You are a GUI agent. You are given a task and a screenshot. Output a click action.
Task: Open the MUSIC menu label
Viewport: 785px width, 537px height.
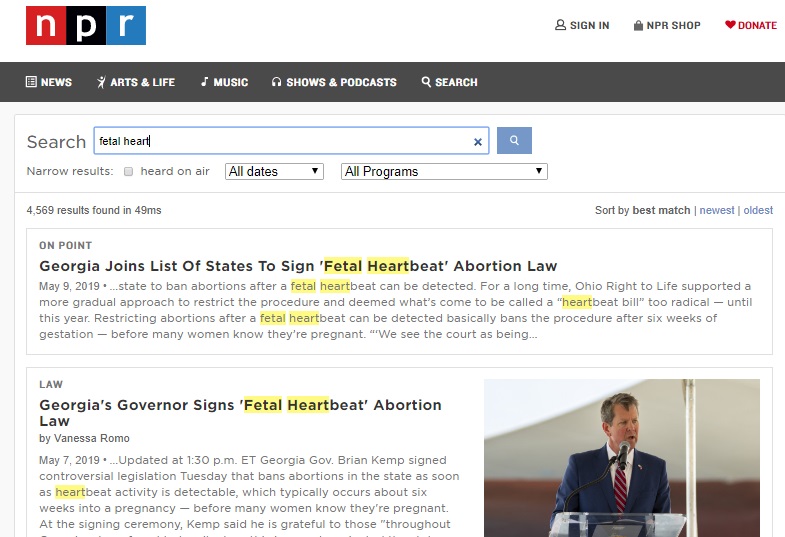231,82
